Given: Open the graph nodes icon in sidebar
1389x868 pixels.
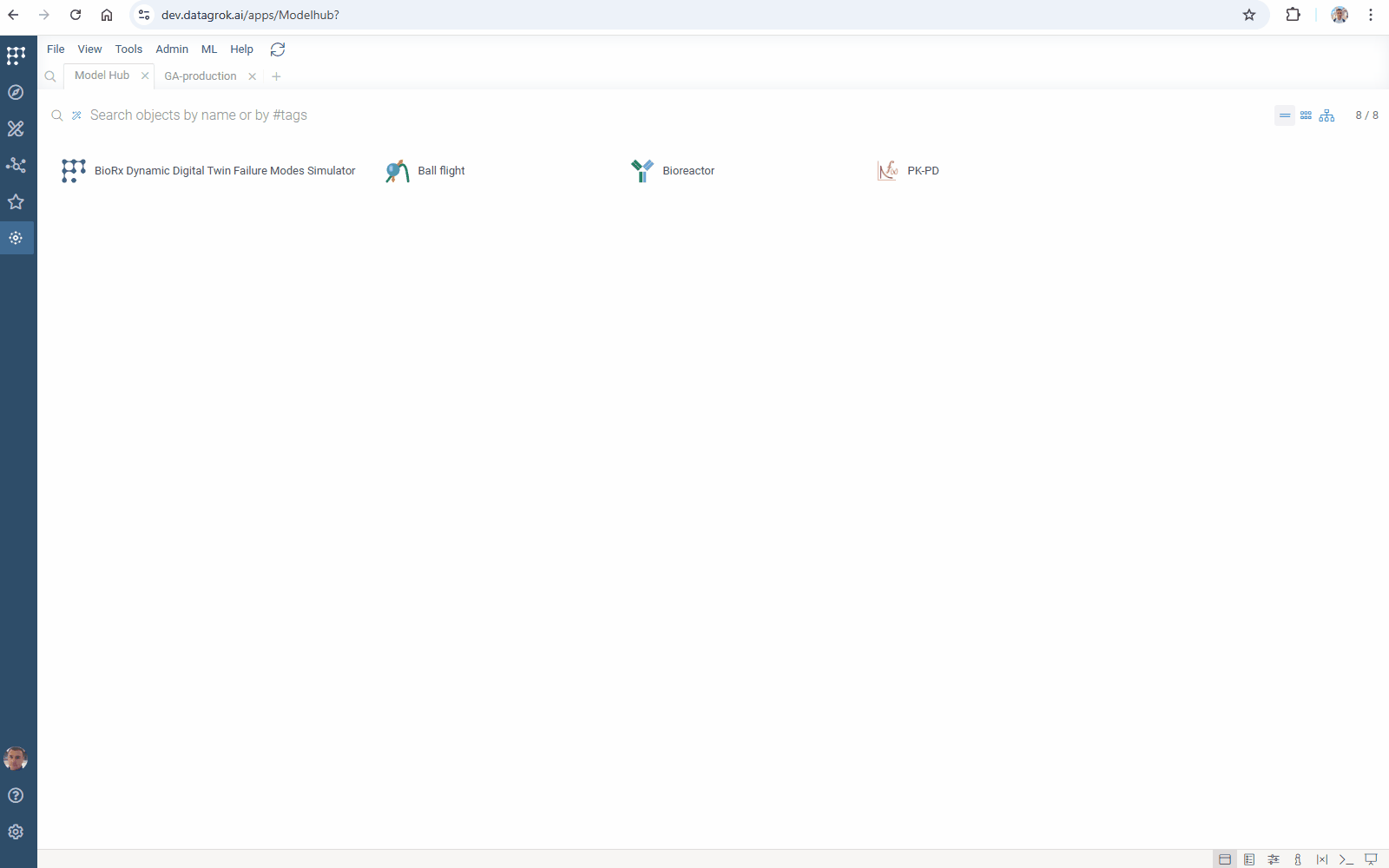Looking at the screenshot, I should click(16, 165).
